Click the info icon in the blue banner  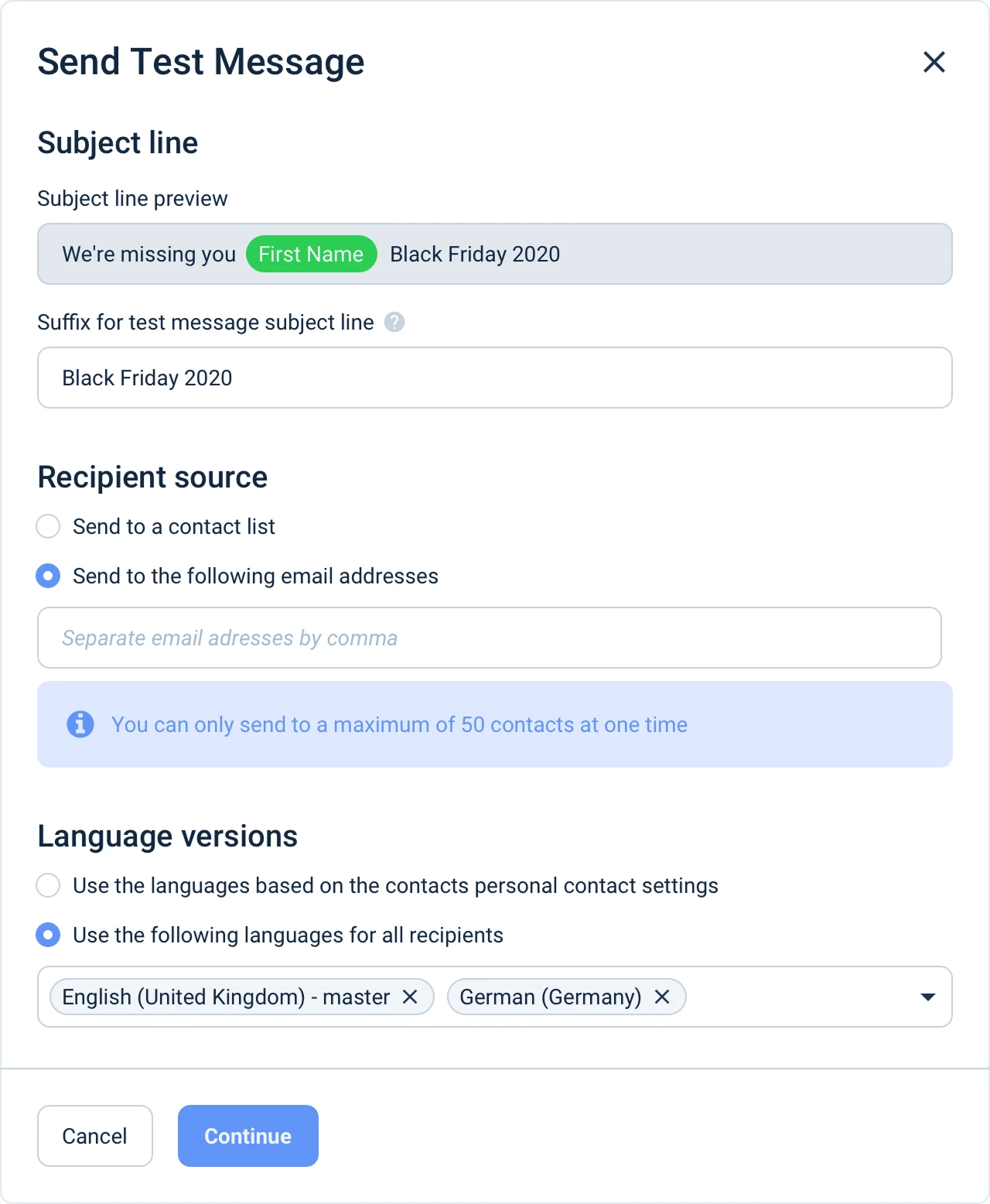pos(80,724)
